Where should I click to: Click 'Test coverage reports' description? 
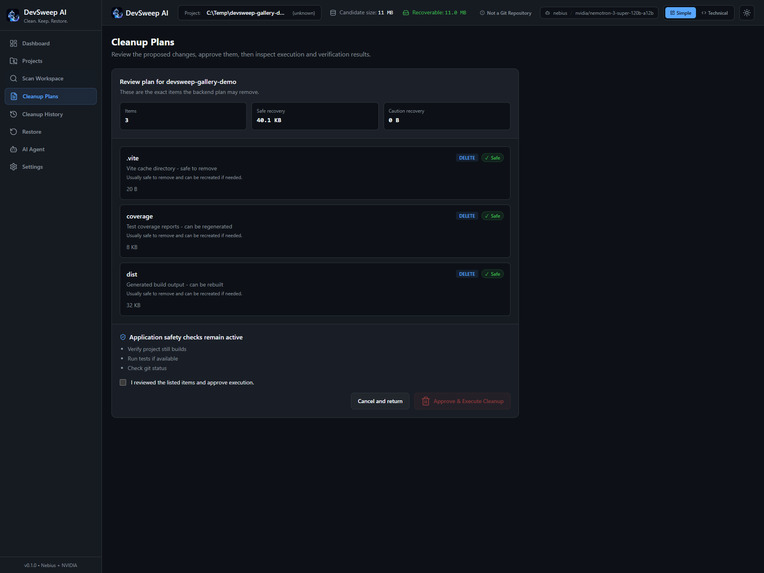point(179,227)
